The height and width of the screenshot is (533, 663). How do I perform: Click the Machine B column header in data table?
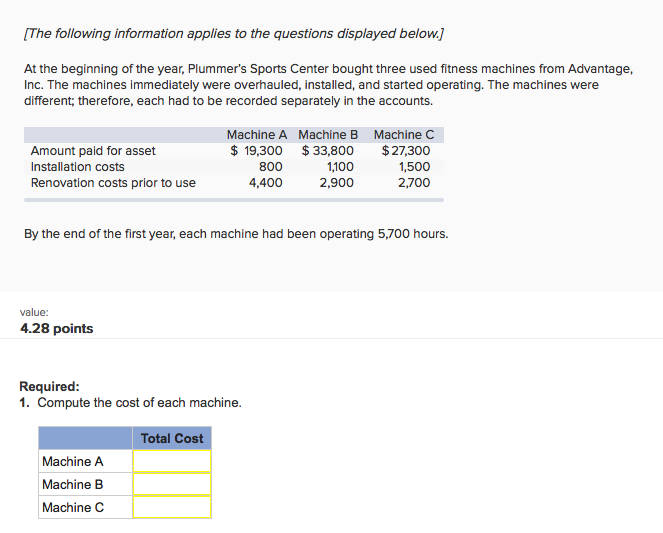tap(328, 134)
